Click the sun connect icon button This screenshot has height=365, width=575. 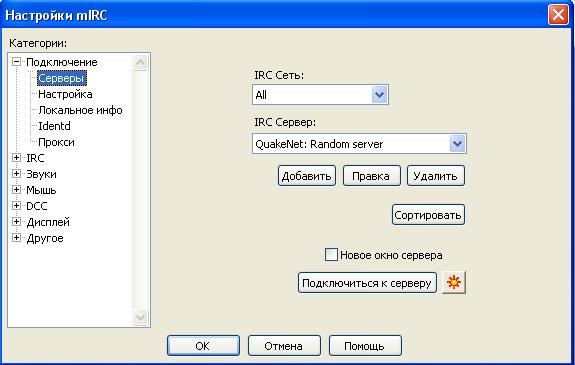click(x=454, y=282)
